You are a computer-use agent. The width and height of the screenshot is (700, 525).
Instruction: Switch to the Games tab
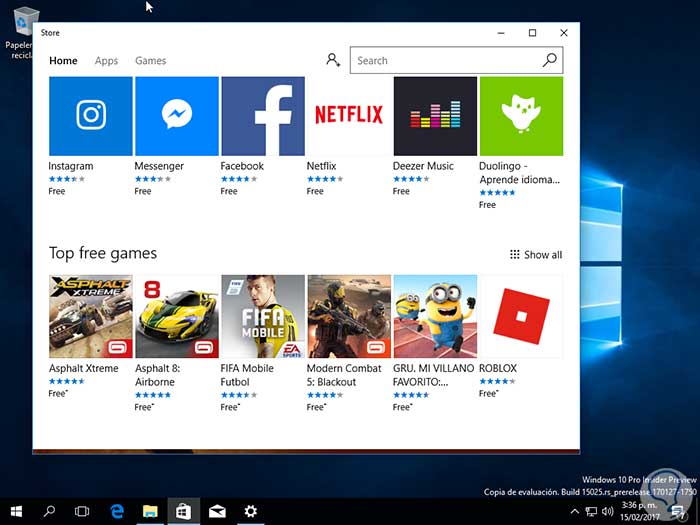coord(150,61)
